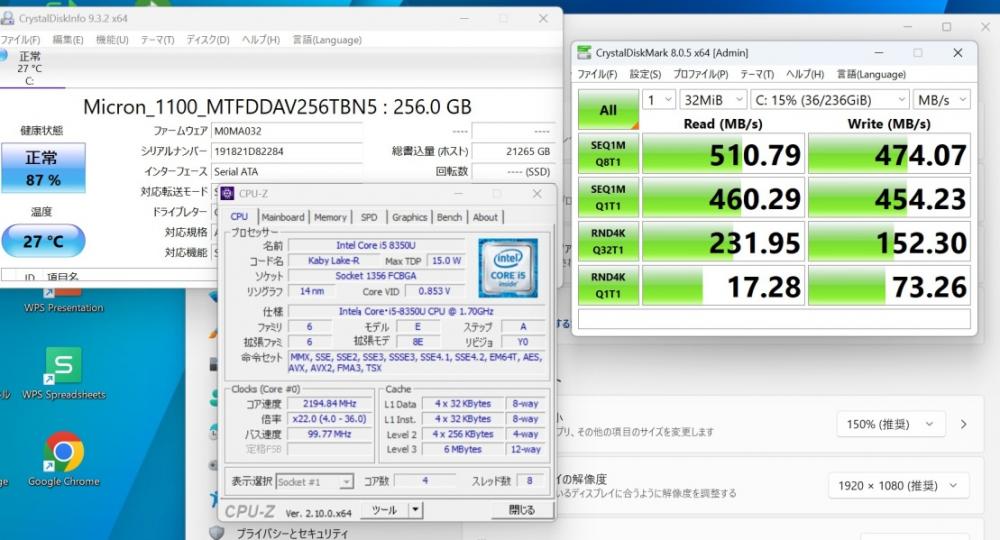Viewport: 1000px width, 540px height.
Task: Click the serial number field 191821D82284
Action: [x=287, y=151]
